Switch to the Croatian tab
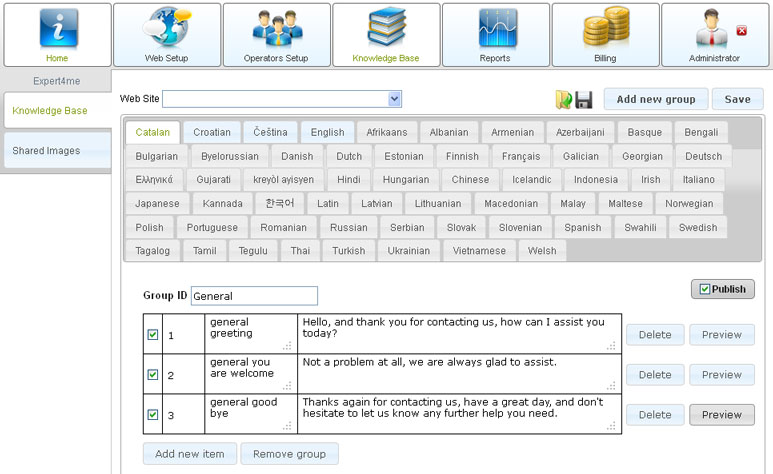773x474 pixels. point(212,132)
